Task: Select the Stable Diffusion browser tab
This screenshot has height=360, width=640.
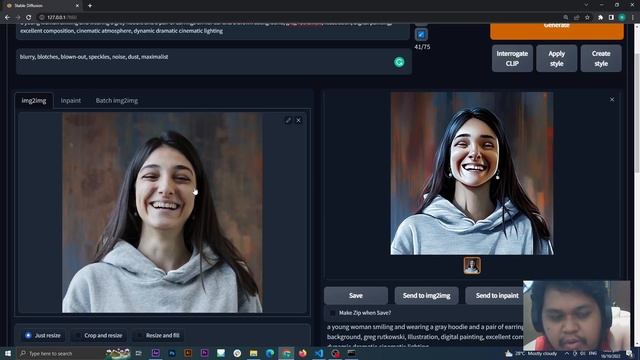Action: 42,6
